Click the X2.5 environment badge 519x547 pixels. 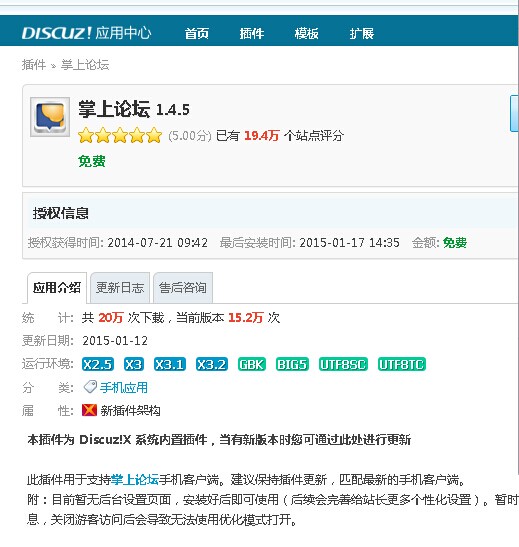pyautogui.click(x=98, y=364)
